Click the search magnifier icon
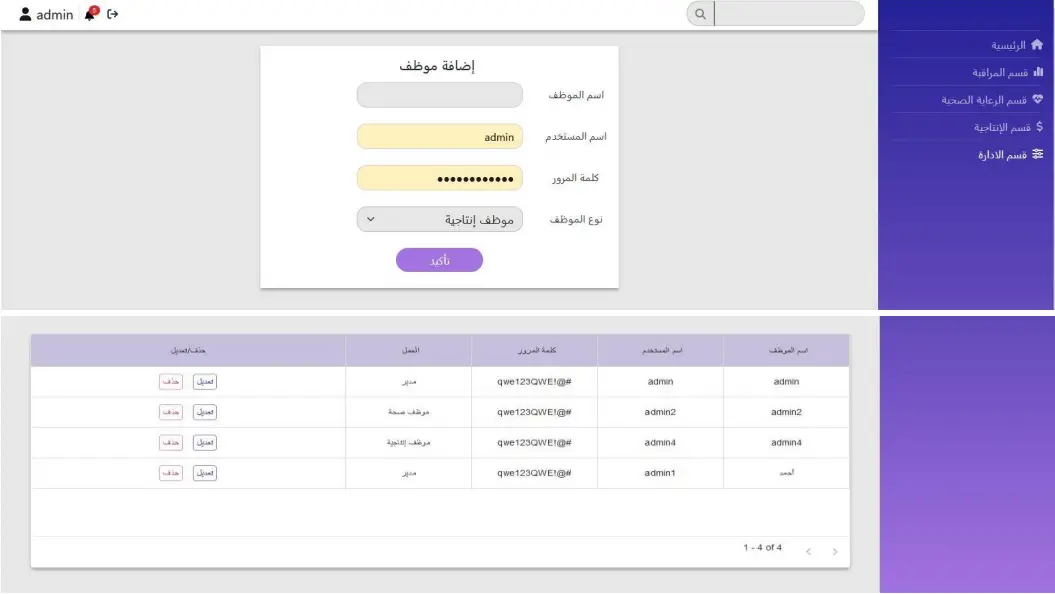The image size is (1055, 594). (x=700, y=14)
